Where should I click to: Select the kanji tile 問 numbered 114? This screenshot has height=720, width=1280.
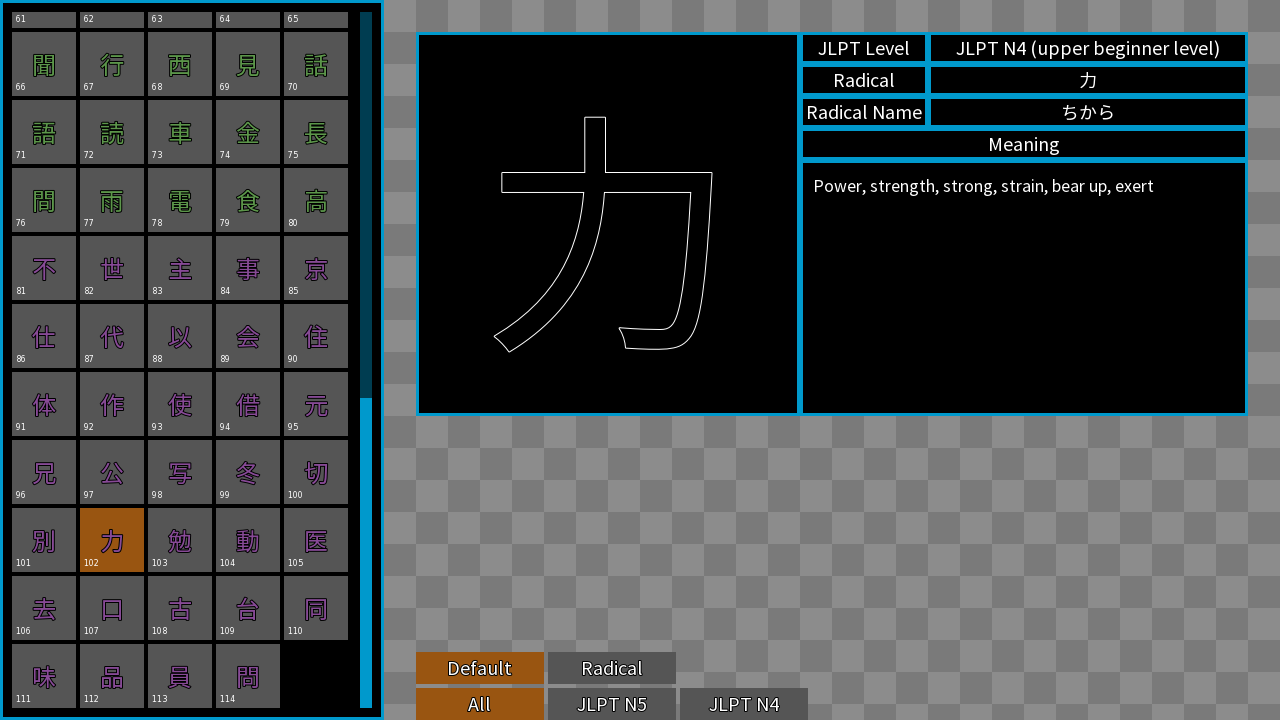(x=248, y=675)
